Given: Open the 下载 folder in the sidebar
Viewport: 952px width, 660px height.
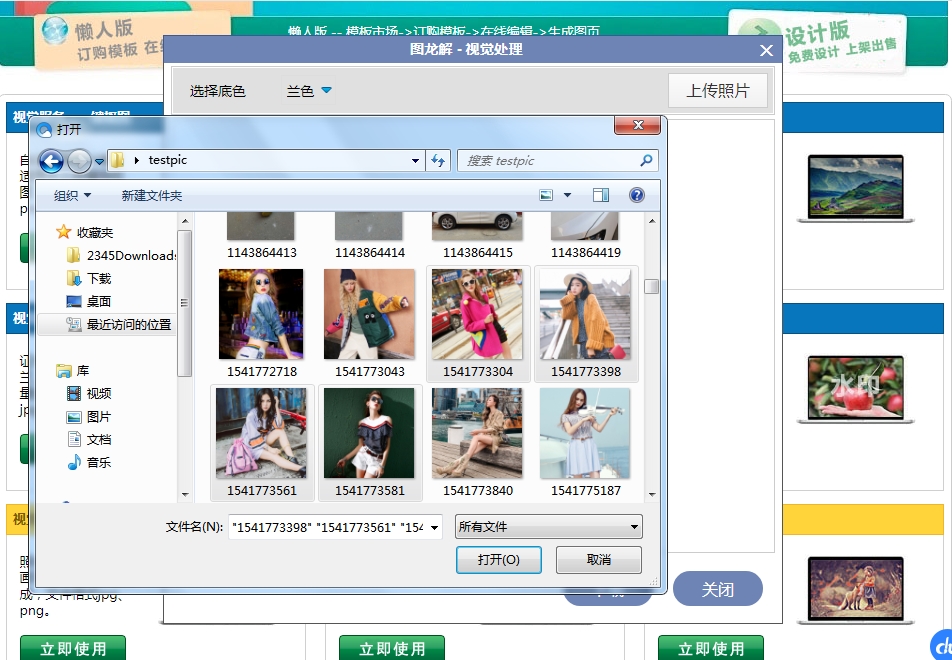Looking at the screenshot, I should 89,279.
